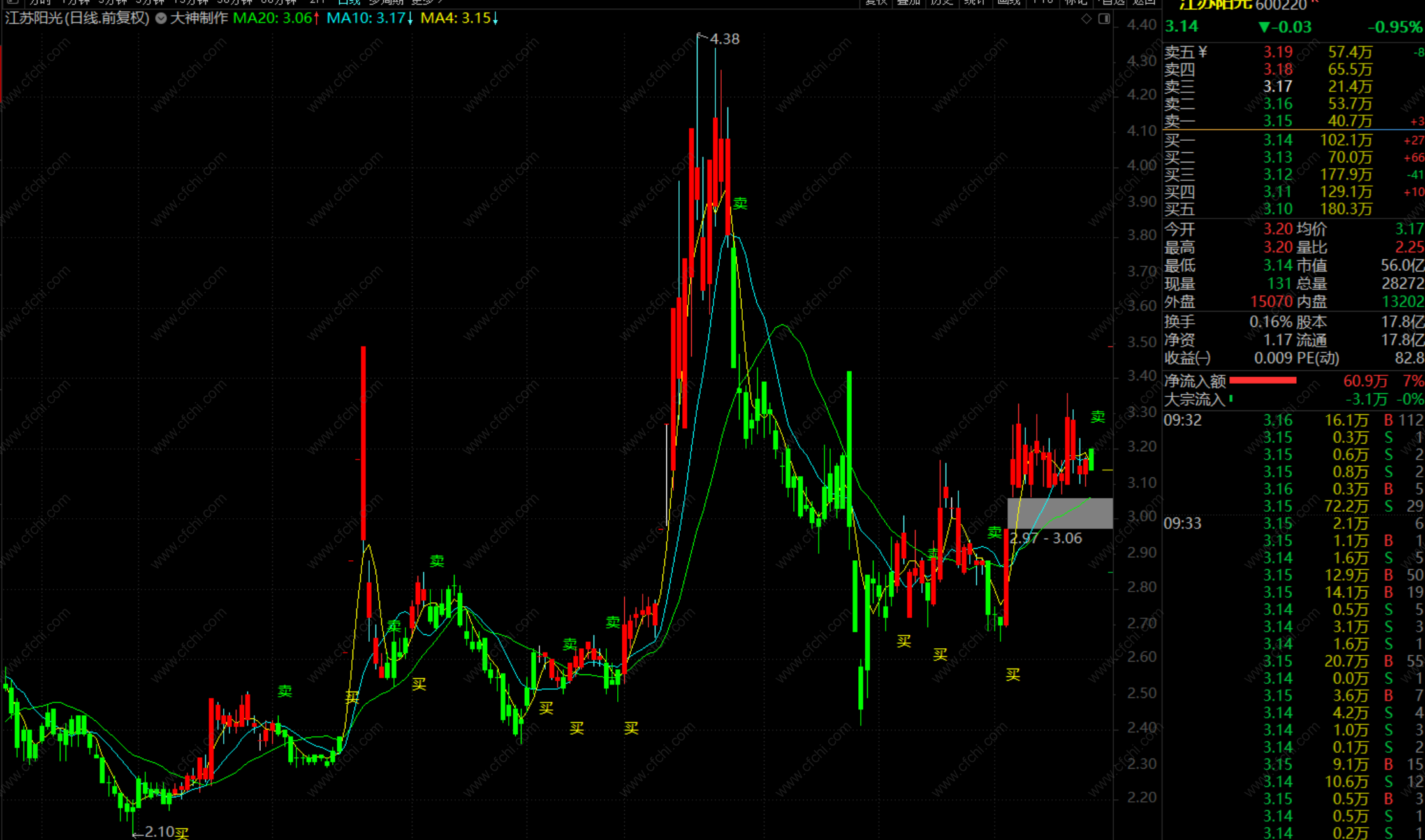Click the 2.10 low price label
This screenshot has height=840, width=1425.
(159, 831)
